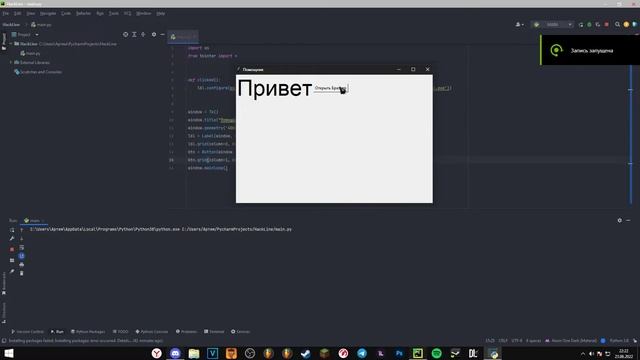Viewport: 640px width, 360px height.
Task: Click Run with Coverage icon in toolbar
Action: click(598, 24)
